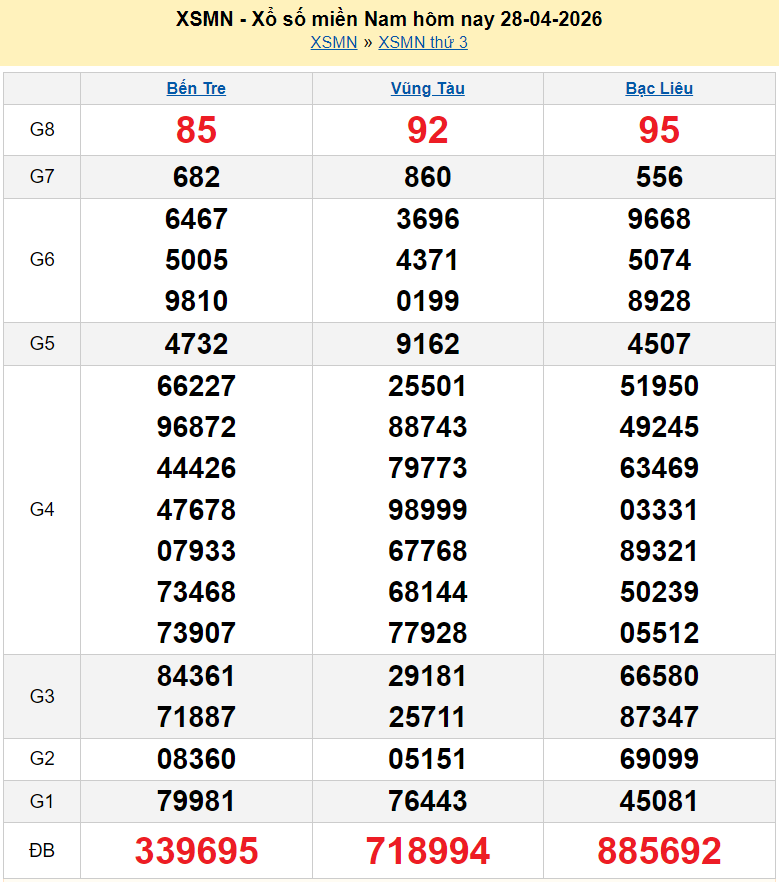Image resolution: width=779 pixels, height=882 pixels.
Task: Select the G1 result 76443
Action: (x=427, y=801)
